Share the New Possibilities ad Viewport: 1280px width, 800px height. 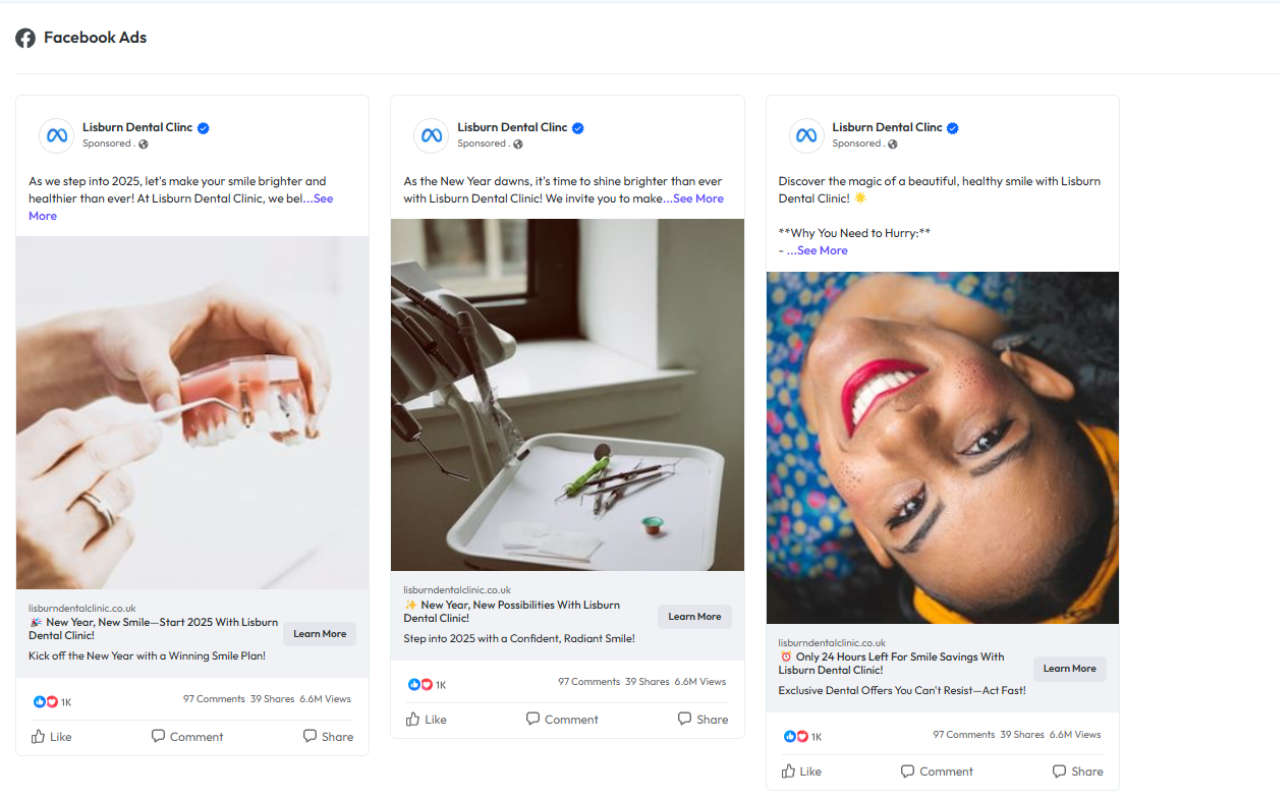703,719
